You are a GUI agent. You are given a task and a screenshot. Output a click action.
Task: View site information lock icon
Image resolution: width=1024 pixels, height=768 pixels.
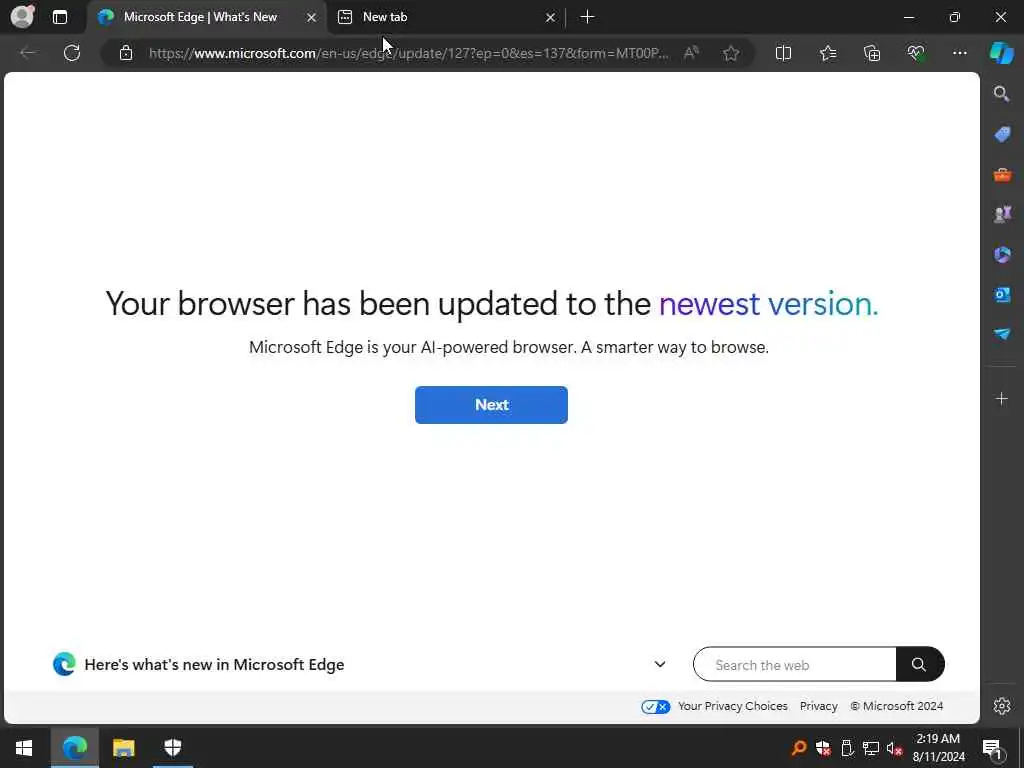pos(126,54)
